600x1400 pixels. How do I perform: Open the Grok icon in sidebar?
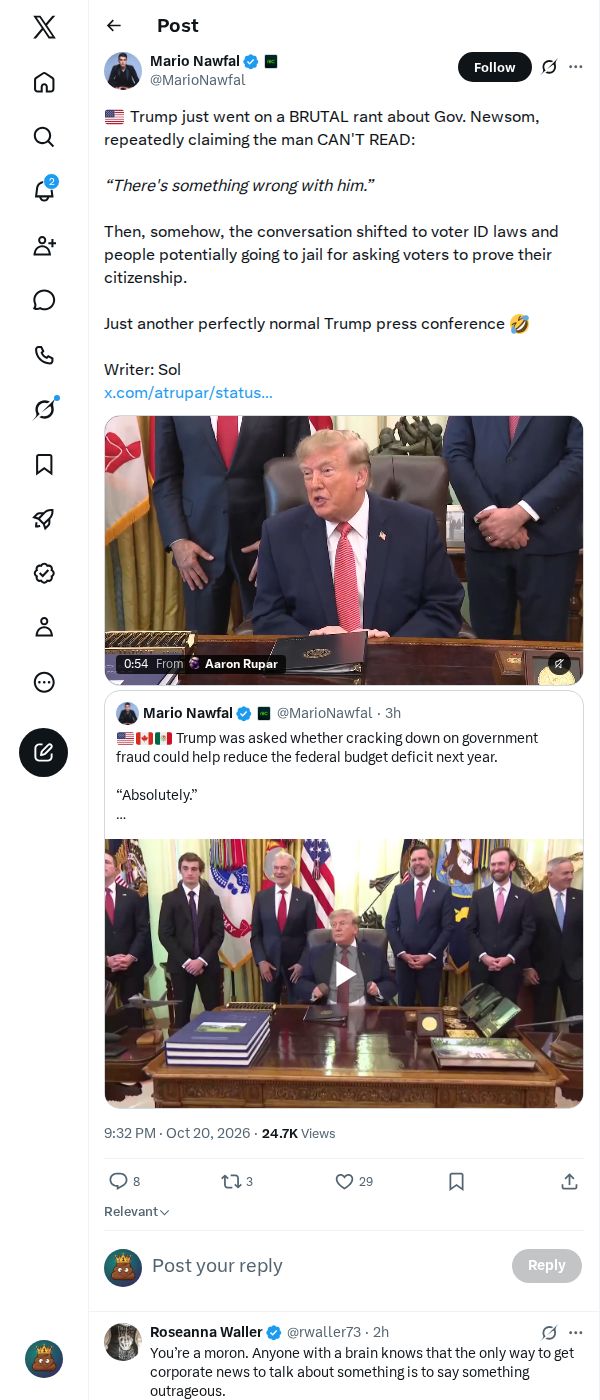coord(44,409)
